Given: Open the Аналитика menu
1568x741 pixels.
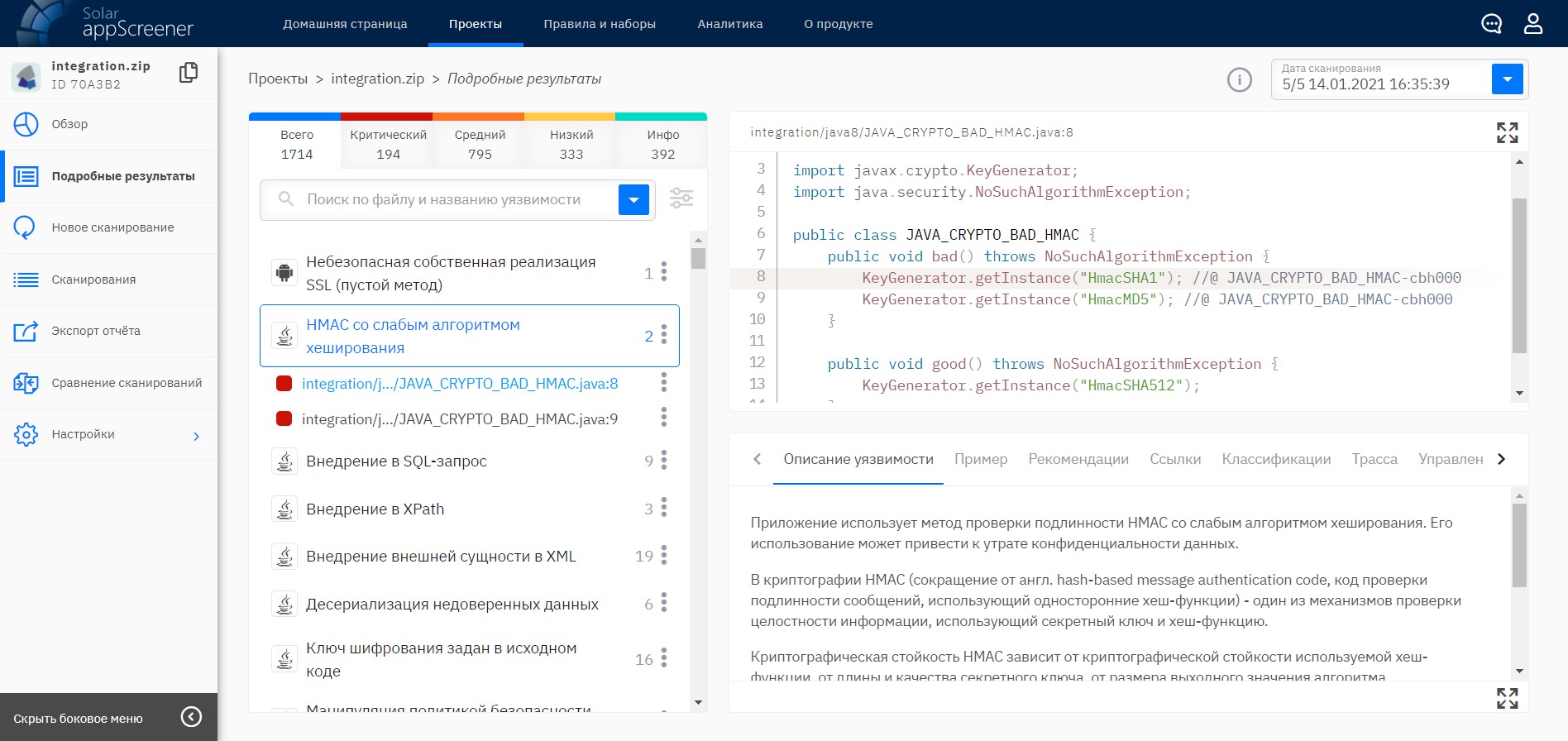Looking at the screenshot, I should pos(729,24).
